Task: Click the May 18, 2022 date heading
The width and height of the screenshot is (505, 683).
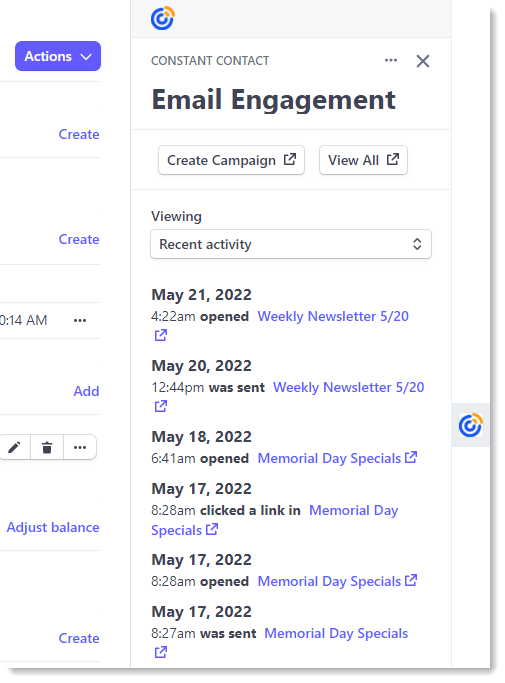Action: [x=201, y=437]
